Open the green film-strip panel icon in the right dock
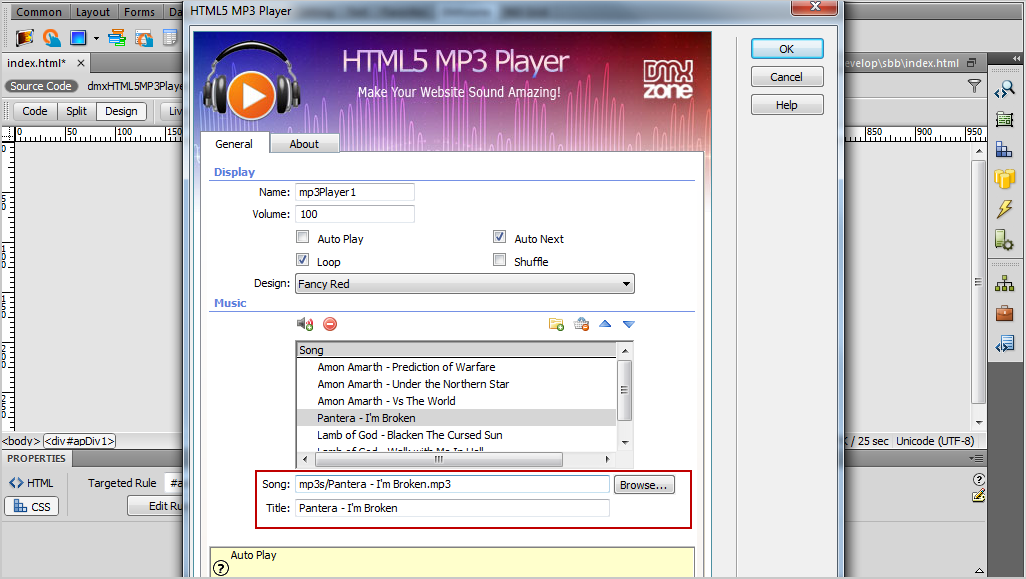The image size is (1026, 579). (x=1004, y=119)
